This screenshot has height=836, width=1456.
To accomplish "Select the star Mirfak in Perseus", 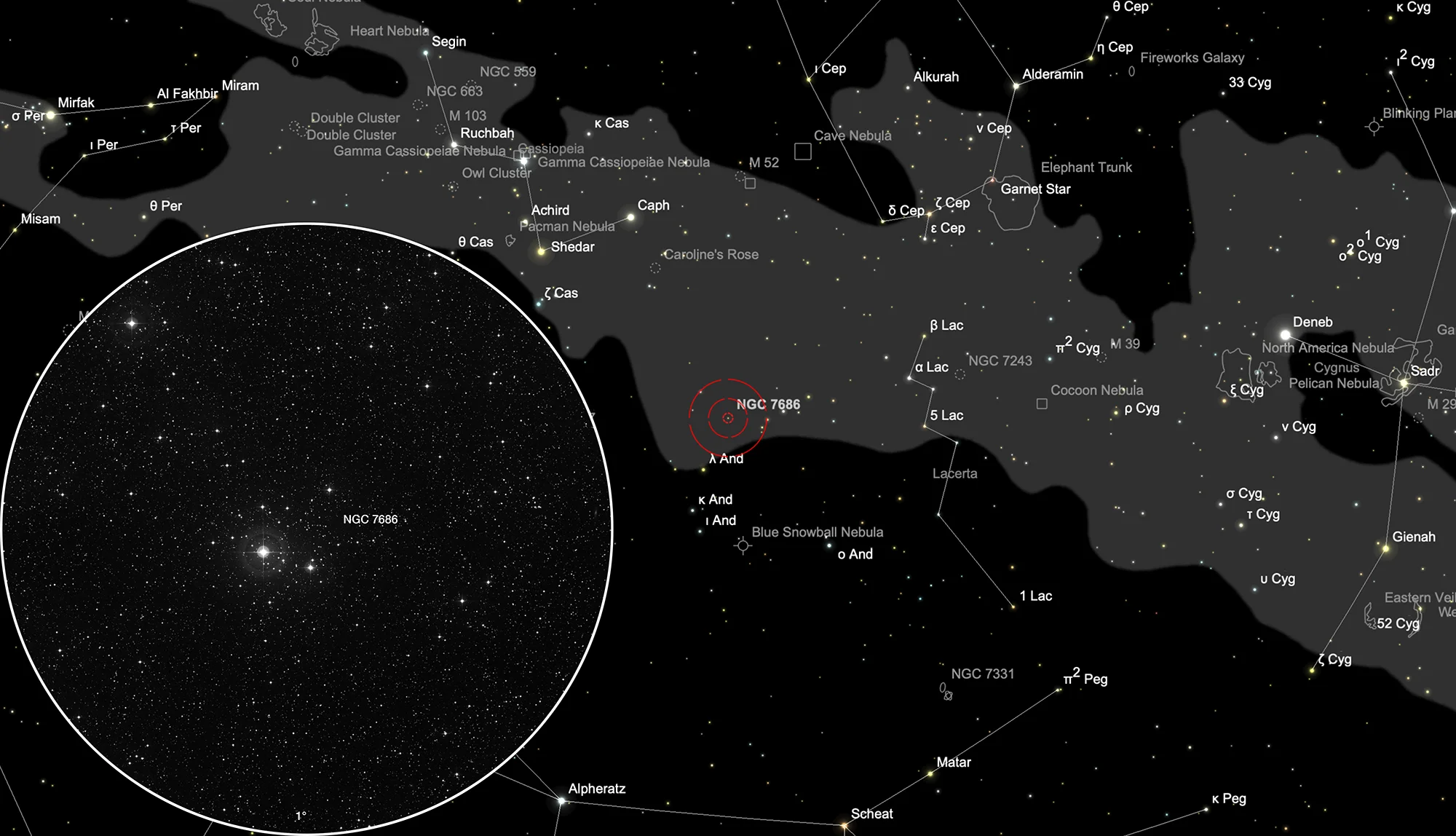I will [51, 114].
